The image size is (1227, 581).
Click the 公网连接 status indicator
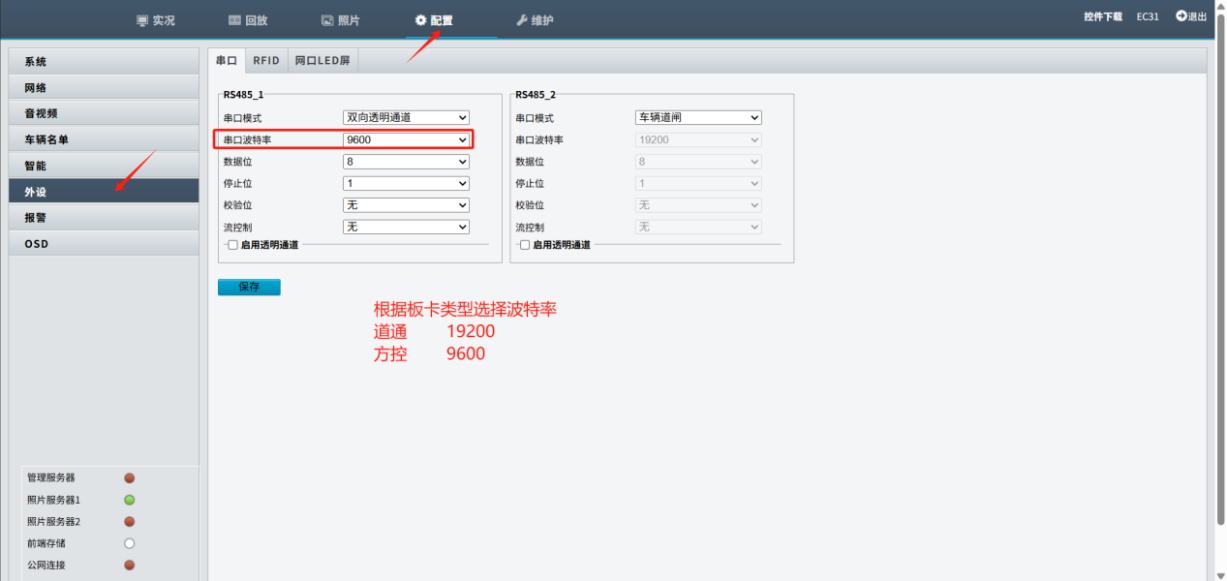point(129,566)
